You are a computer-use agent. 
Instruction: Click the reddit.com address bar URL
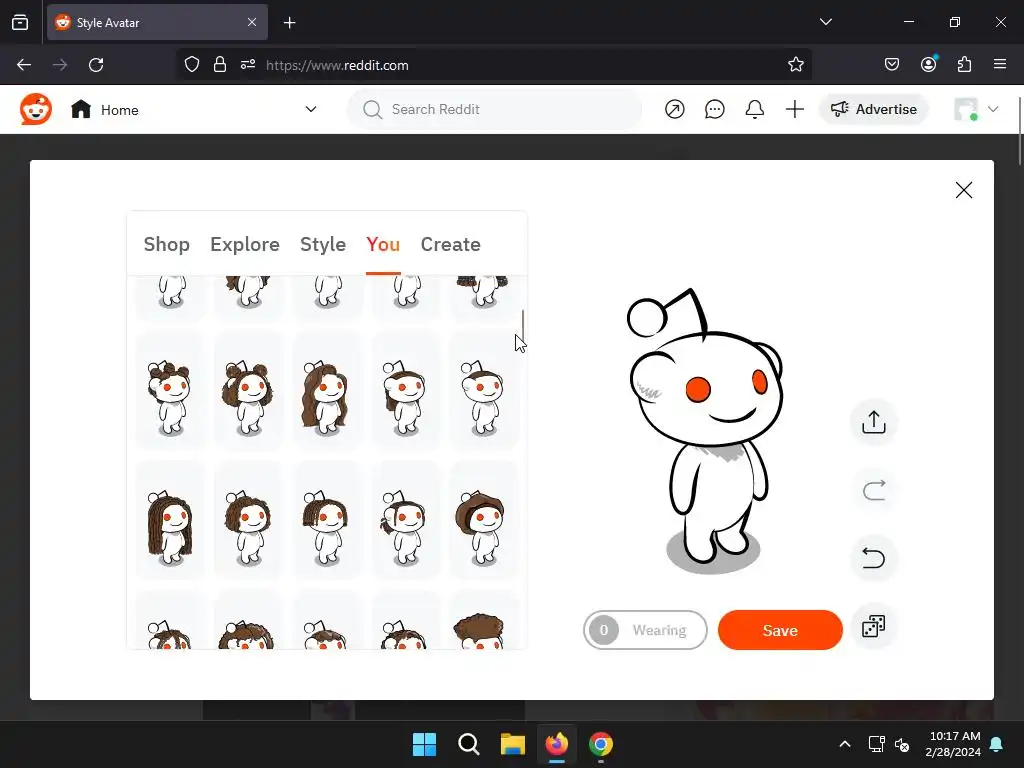(x=337, y=65)
